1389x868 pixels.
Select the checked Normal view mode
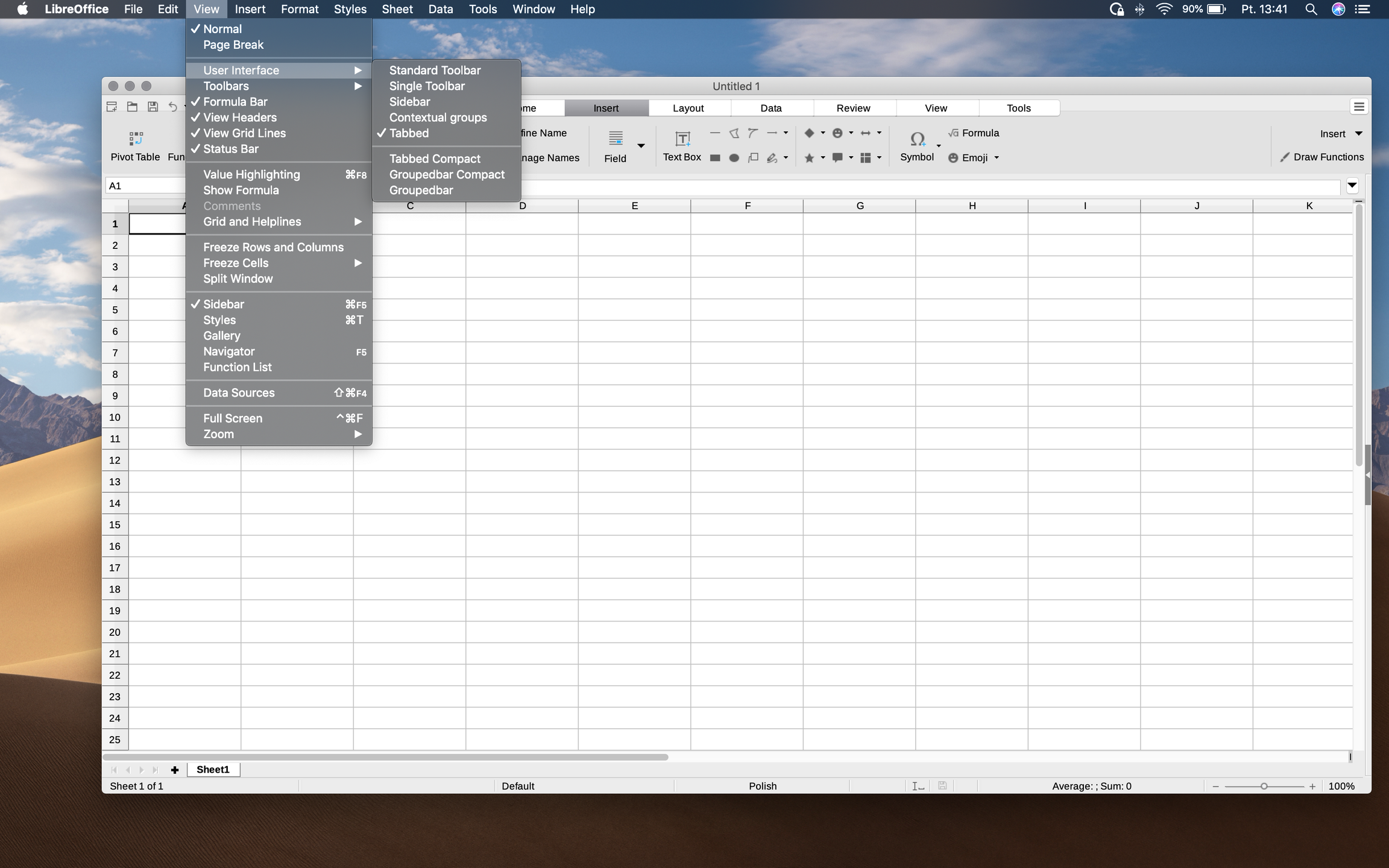279,29
